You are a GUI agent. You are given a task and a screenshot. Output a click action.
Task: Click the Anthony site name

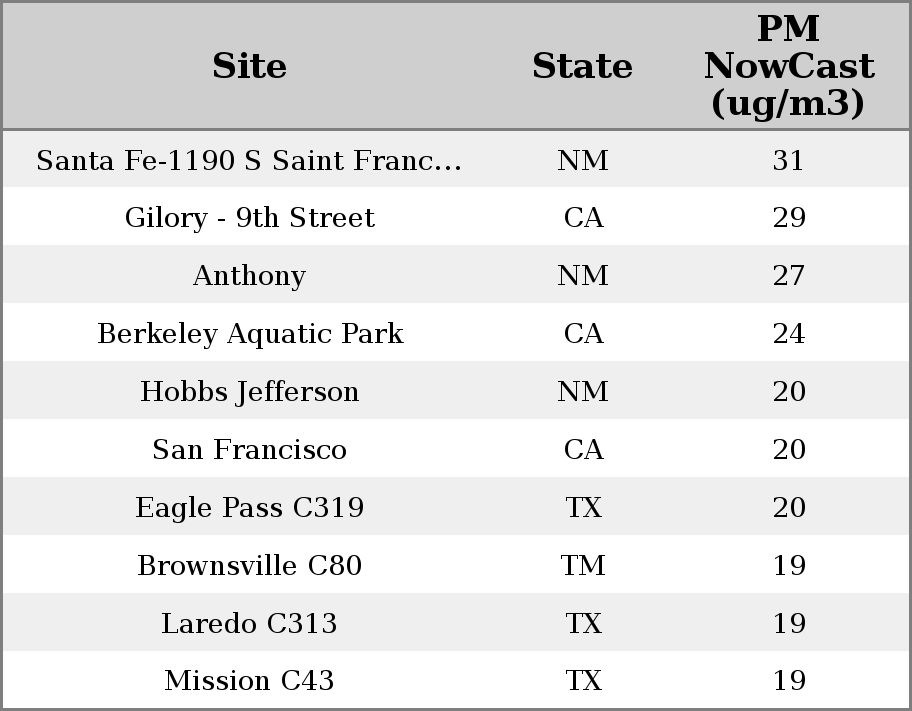point(249,276)
